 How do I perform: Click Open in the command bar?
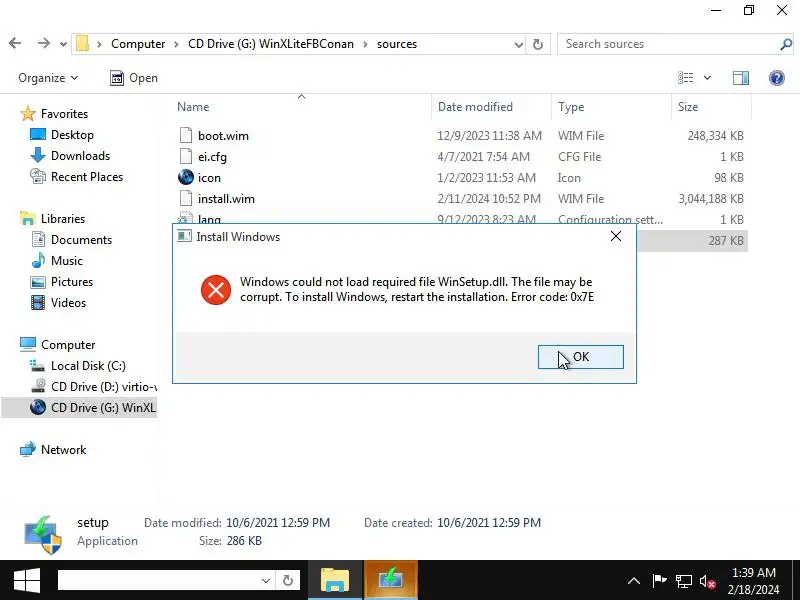pos(134,78)
